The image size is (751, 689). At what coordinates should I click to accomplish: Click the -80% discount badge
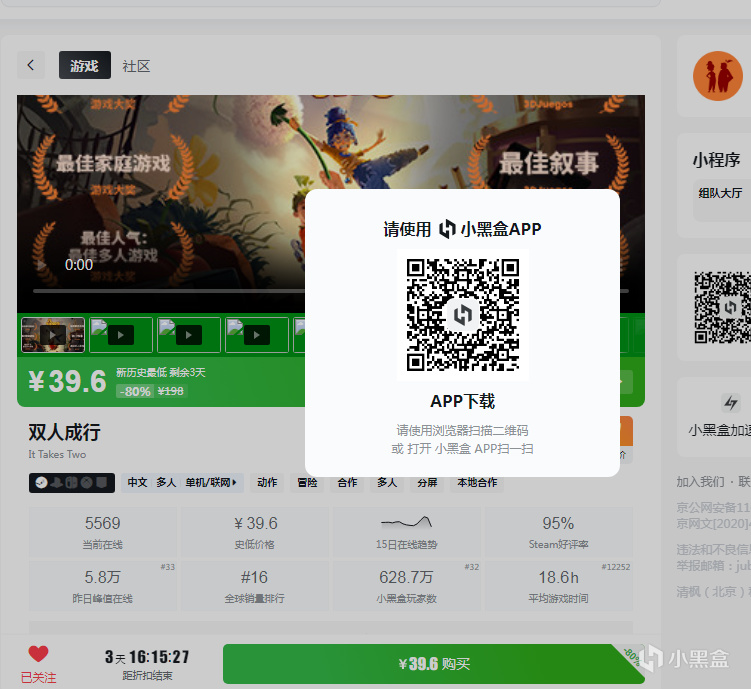coord(135,391)
